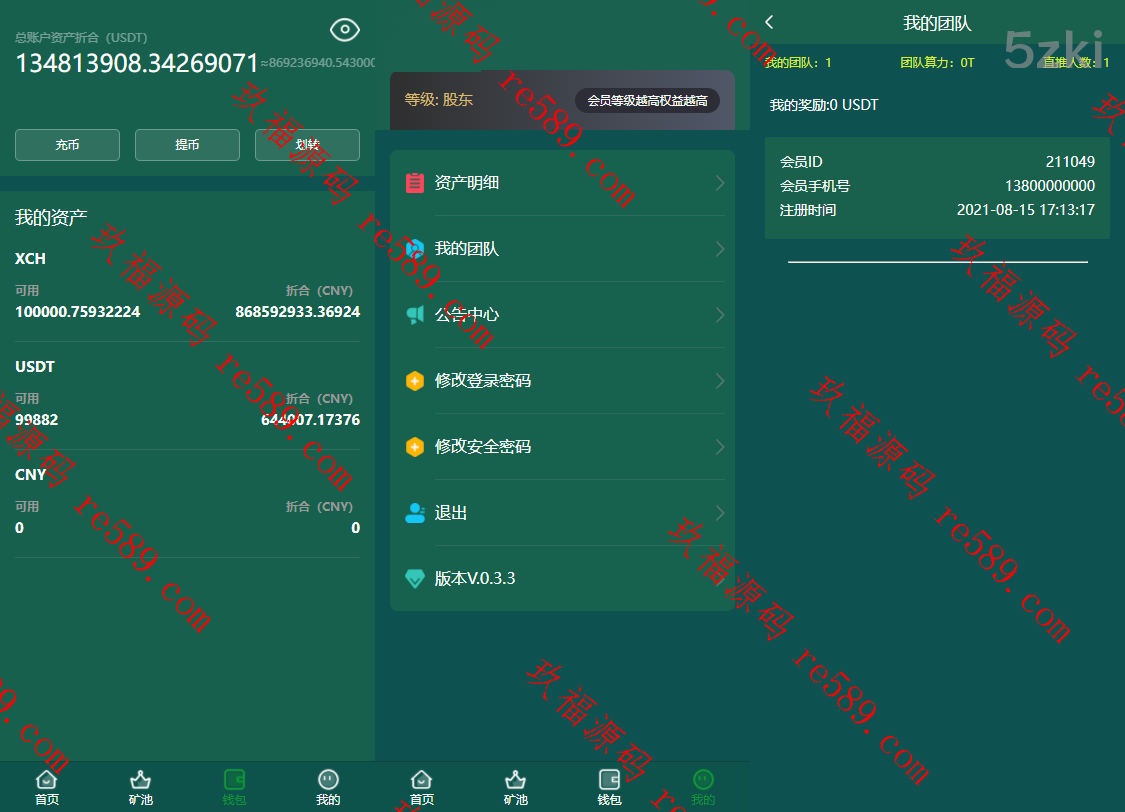Tap the 会员等级越高权益越高 pill badge
This screenshot has height=812, width=1125.
647,100
